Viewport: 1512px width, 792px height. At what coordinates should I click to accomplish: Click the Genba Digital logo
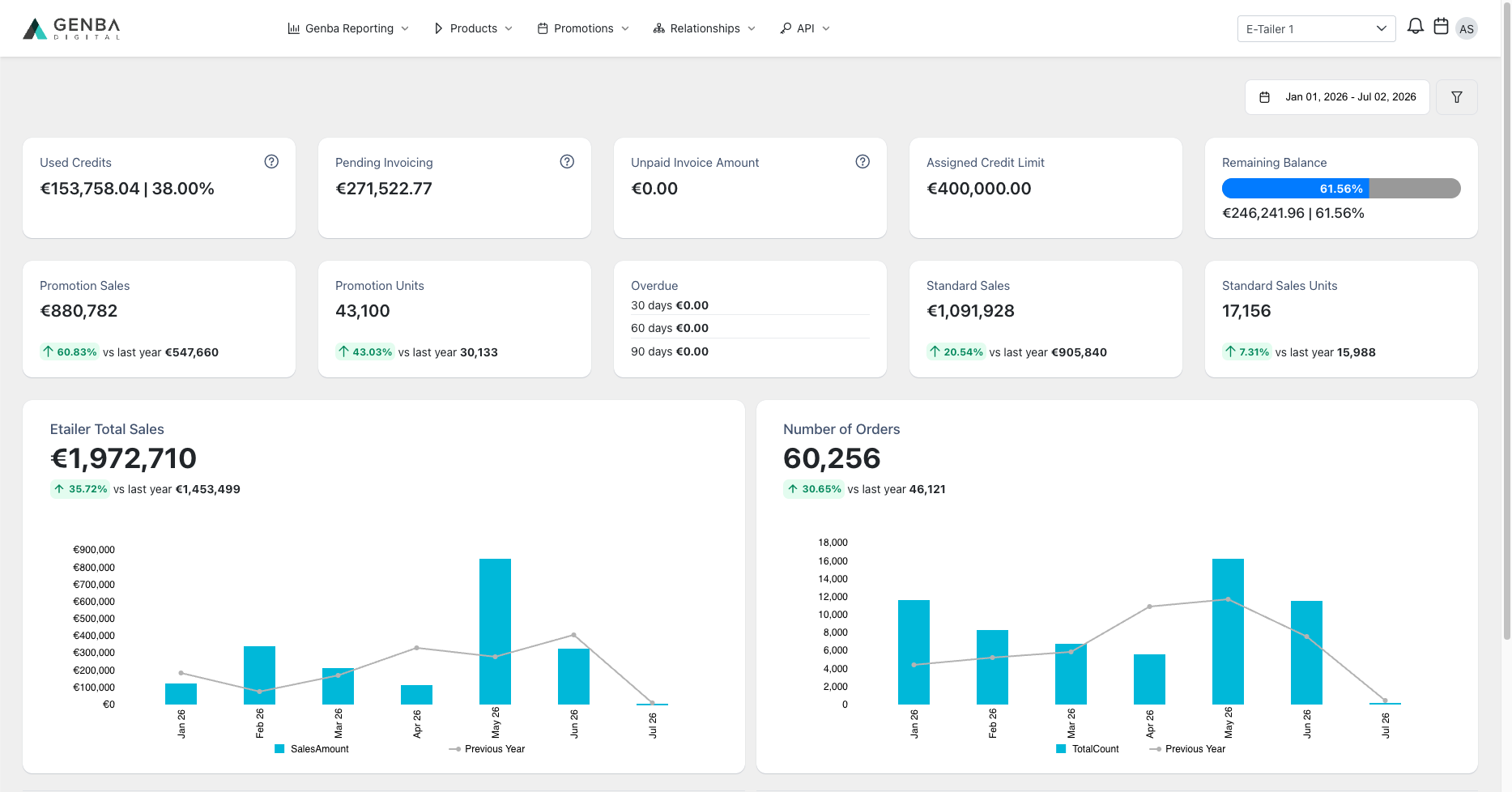72,28
